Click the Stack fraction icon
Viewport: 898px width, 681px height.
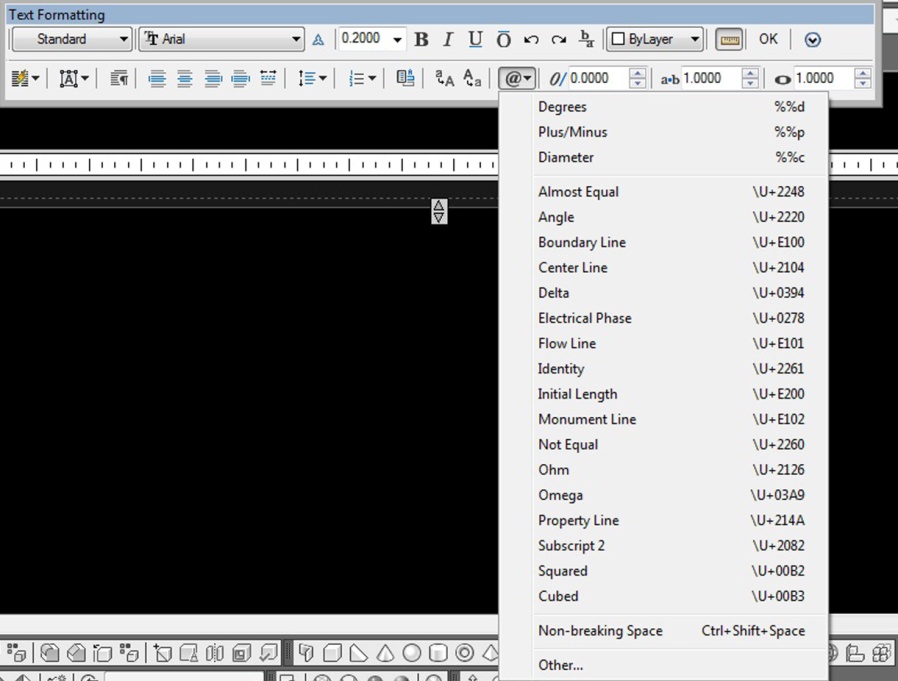click(587, 39)
